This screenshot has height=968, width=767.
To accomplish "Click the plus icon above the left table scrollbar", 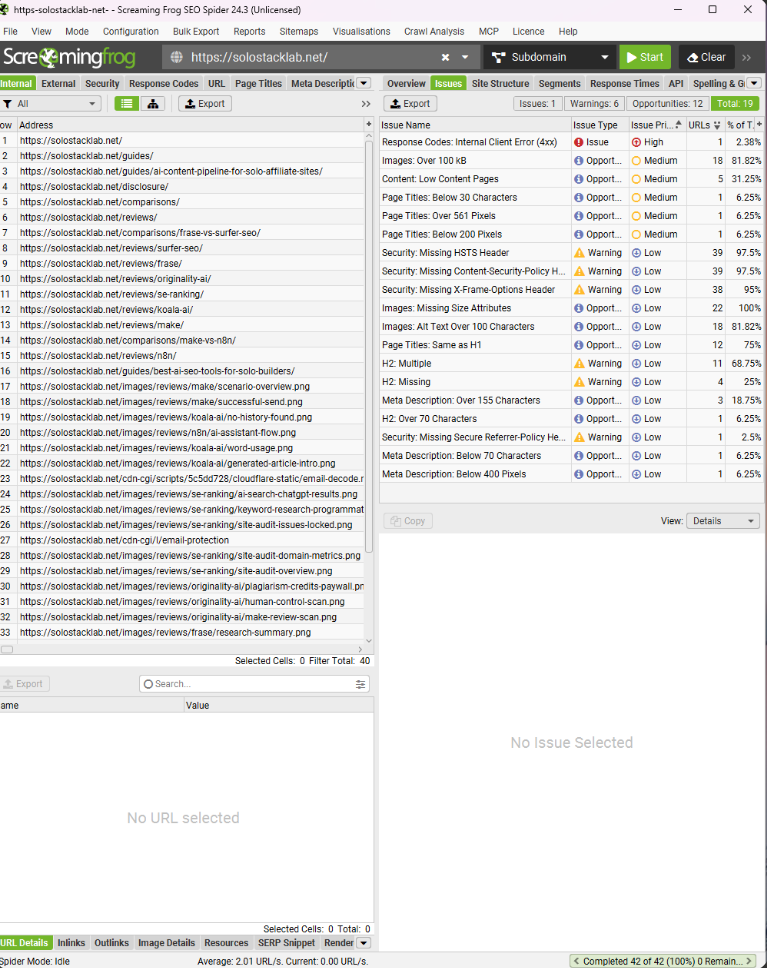I will [369, 124].
